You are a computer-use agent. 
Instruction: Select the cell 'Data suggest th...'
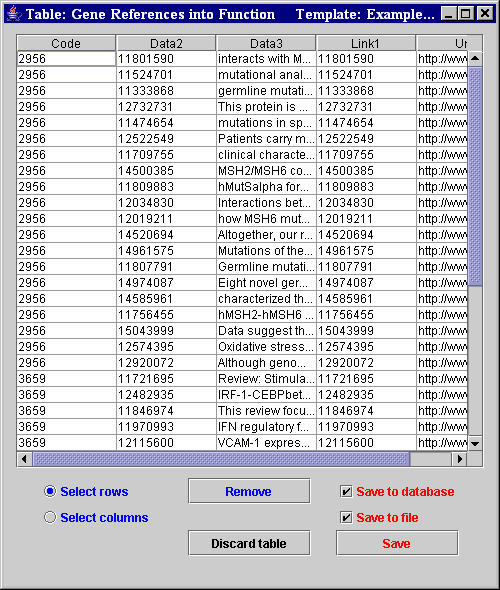266,331
